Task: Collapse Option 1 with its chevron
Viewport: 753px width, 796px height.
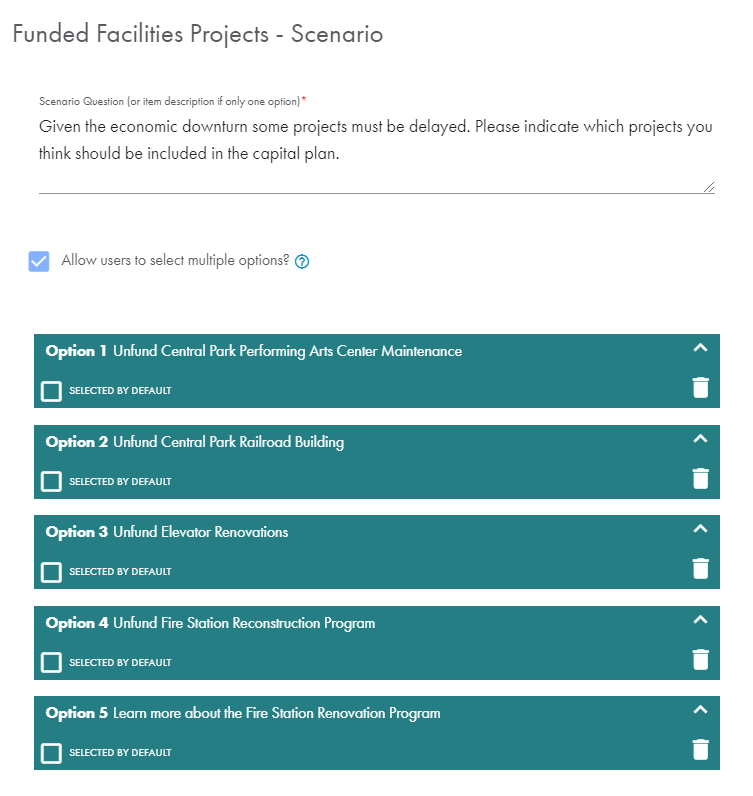Action: click(700, 348)
